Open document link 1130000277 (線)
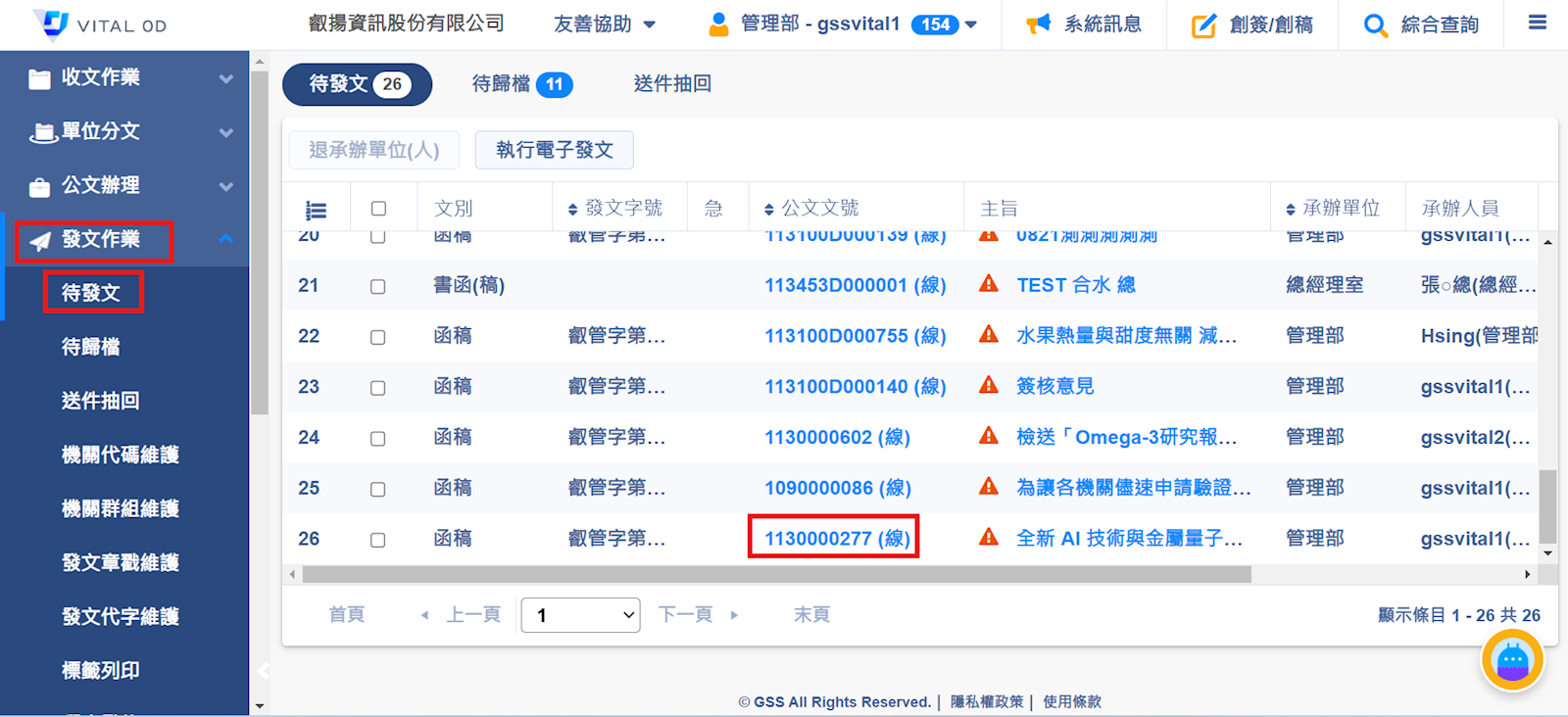The height and width of the screenshot is (717, 1568). [837, 539]
